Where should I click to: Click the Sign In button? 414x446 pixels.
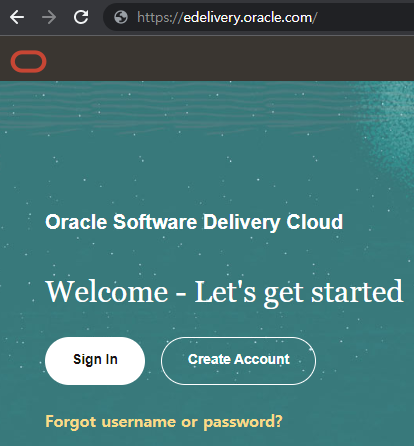click(x=95, y=361)
